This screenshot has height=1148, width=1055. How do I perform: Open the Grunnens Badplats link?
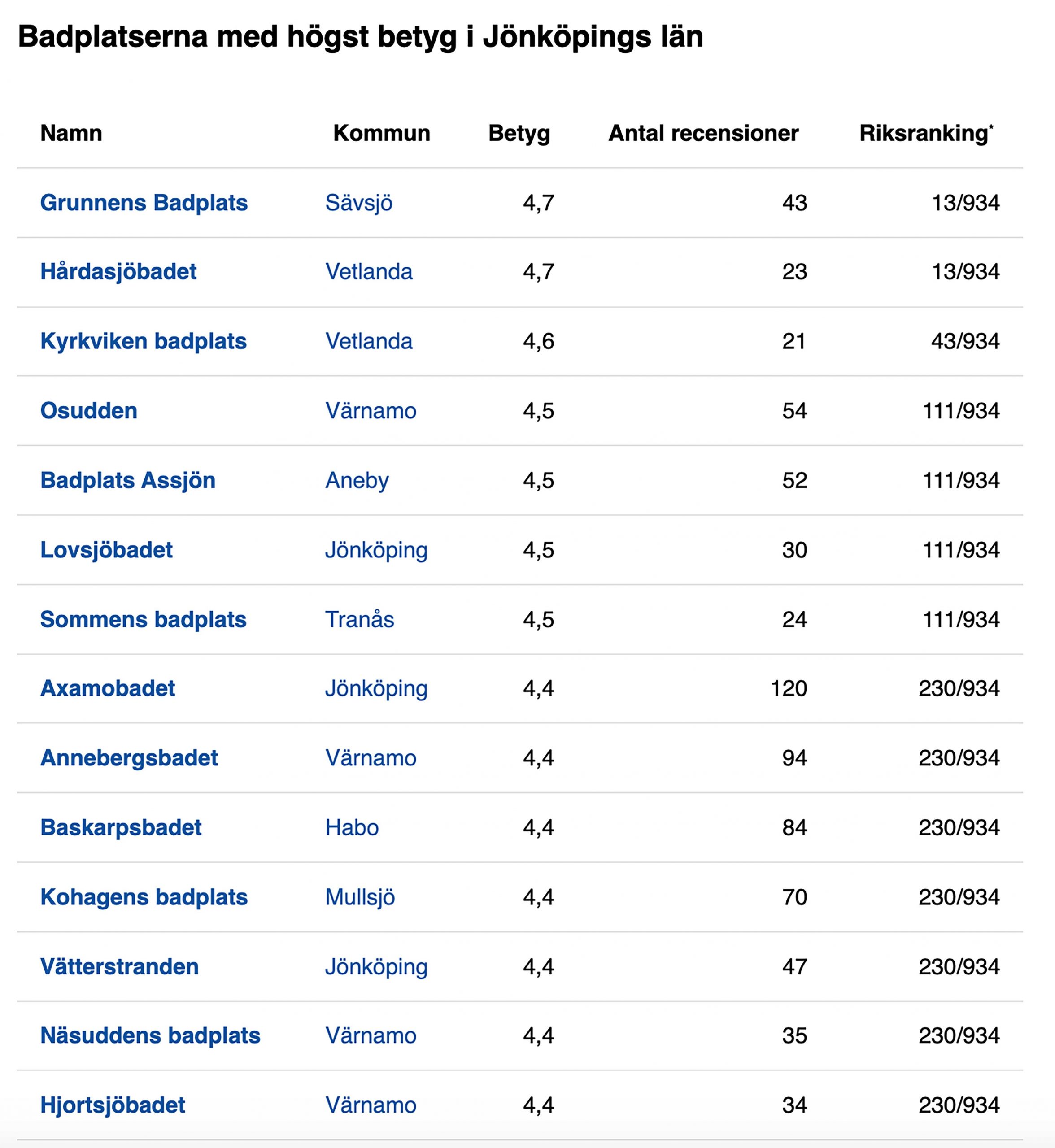click(x=144, y=203)
